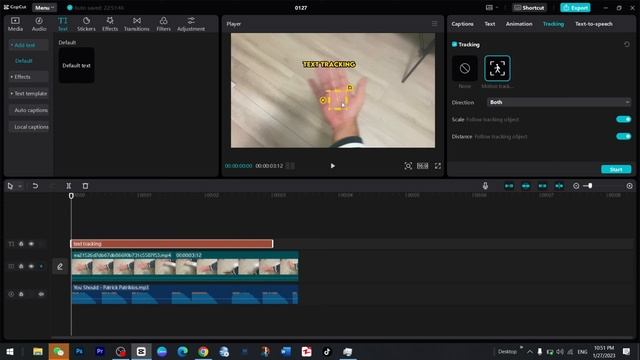Hide the video track with eye icon
The width and height of the screenshot is (640, 360).
coord(31,266)
